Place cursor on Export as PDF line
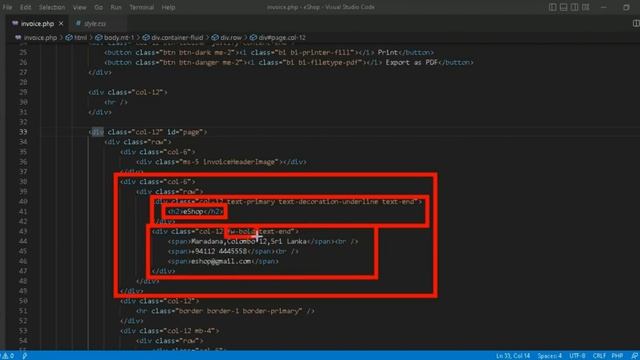Viewport: 640px width, 360px height. point(289,62)
